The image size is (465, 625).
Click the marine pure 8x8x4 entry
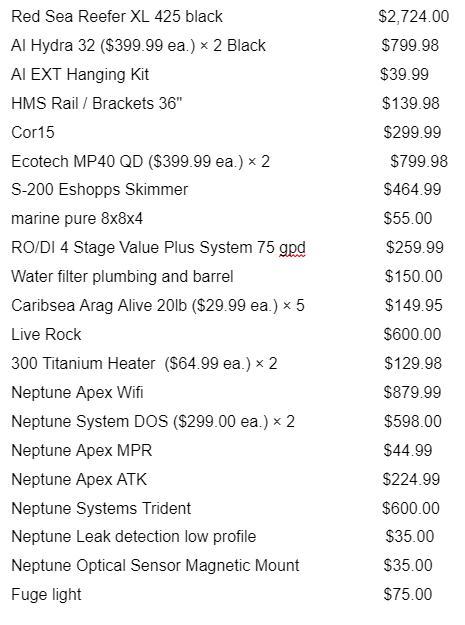pos(77,219)
